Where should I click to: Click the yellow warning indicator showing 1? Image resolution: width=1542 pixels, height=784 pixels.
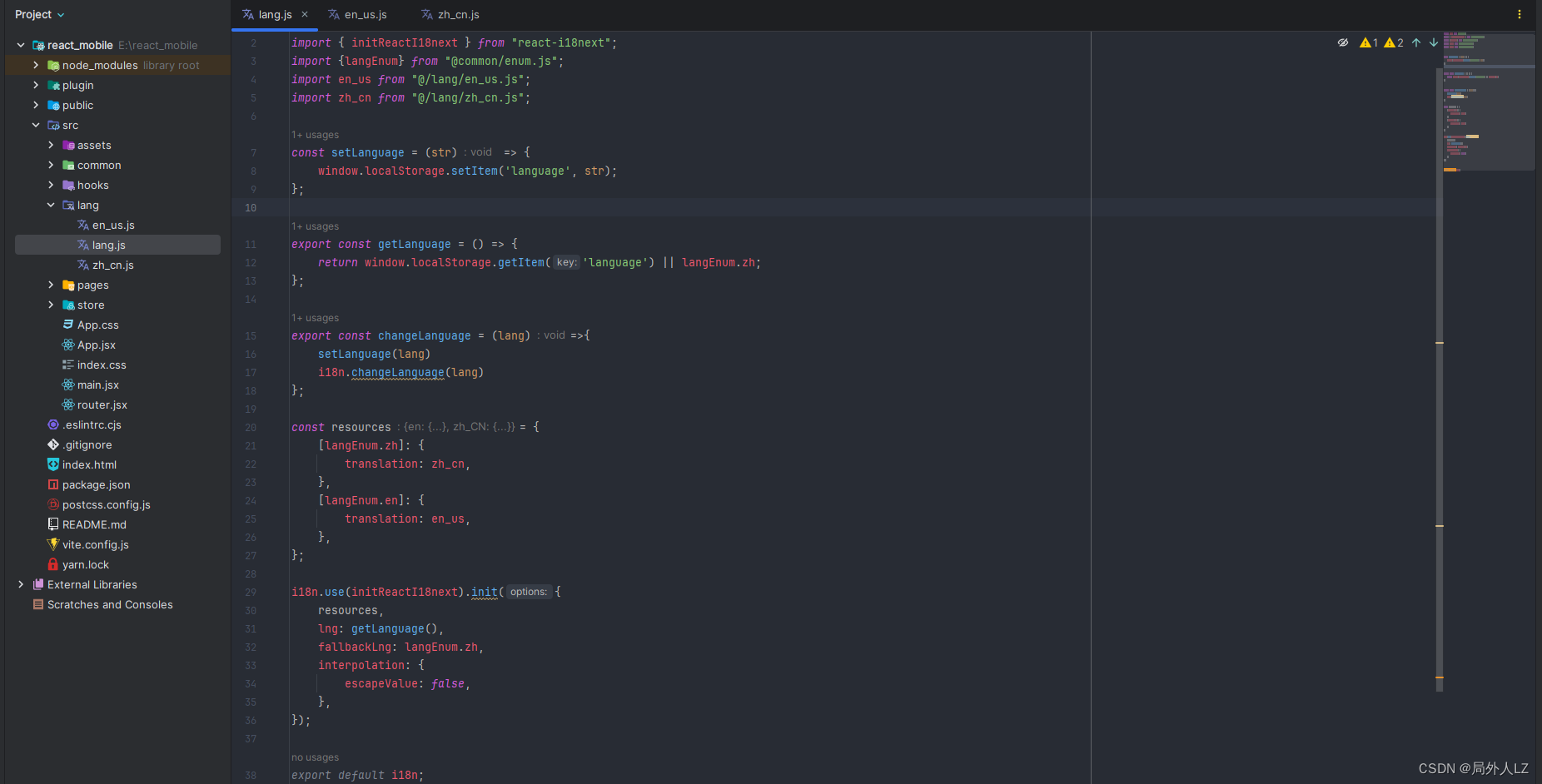(x=1367, y=42)
